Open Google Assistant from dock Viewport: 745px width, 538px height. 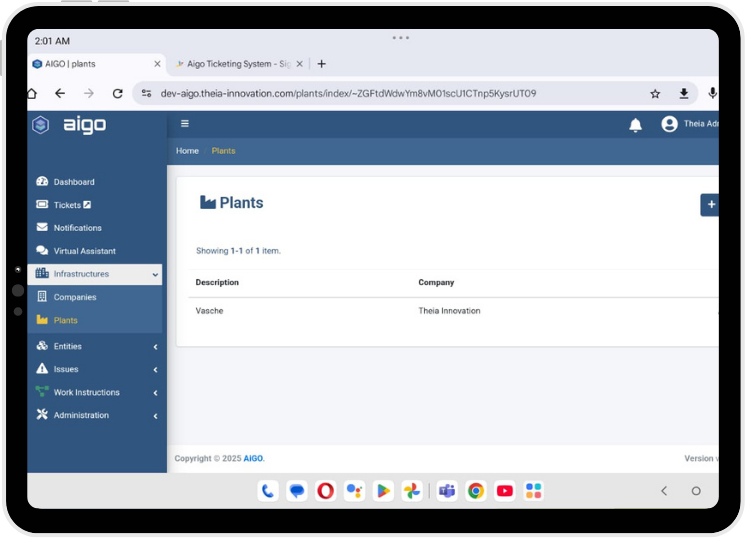click(x=354, y=491)
